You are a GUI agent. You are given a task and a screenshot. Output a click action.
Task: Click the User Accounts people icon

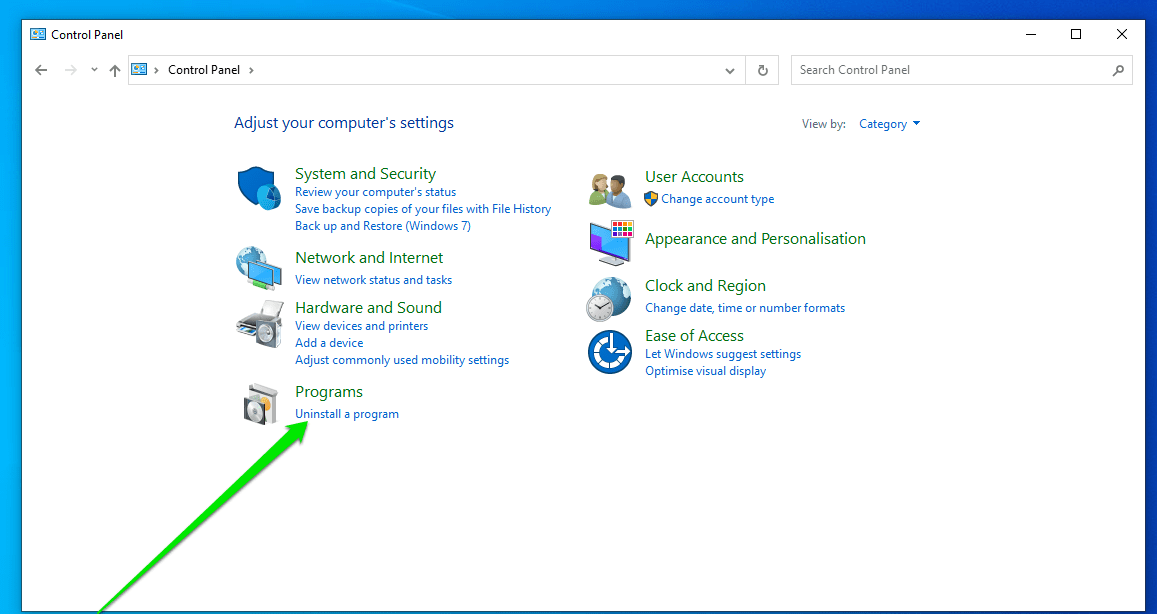609,188
